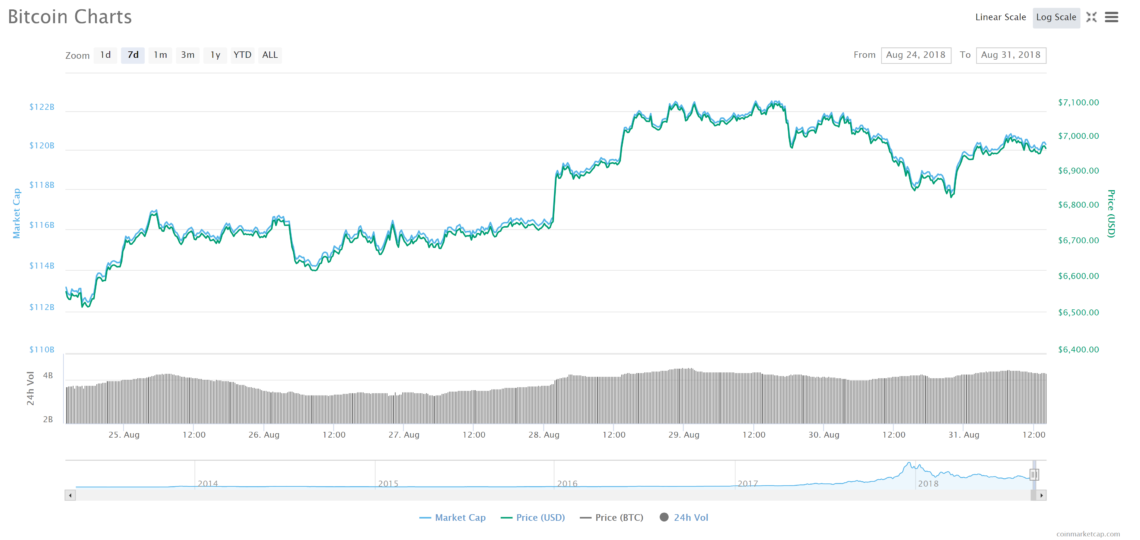Click the $6,400.00 price axis label
Viewport: 1140px width, 540px height.
coord(1078,349)
